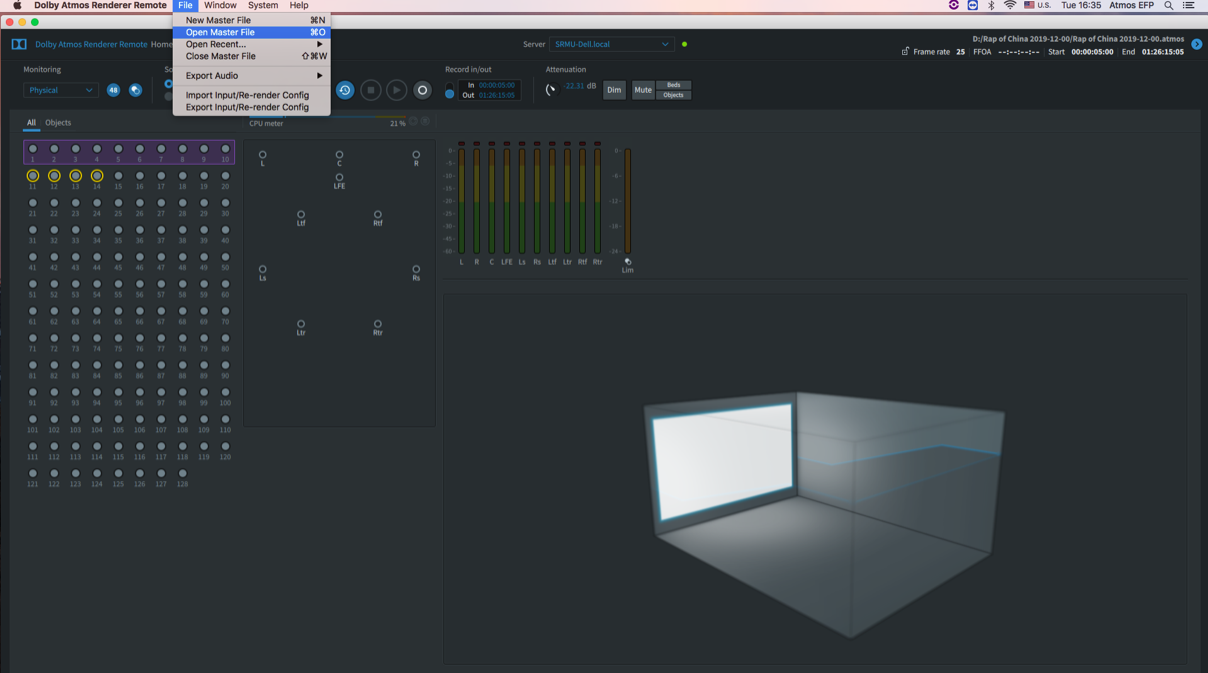1208x673 pixels.
Task: Click the blue arrow beside master file path
Action: (1196, 44)
